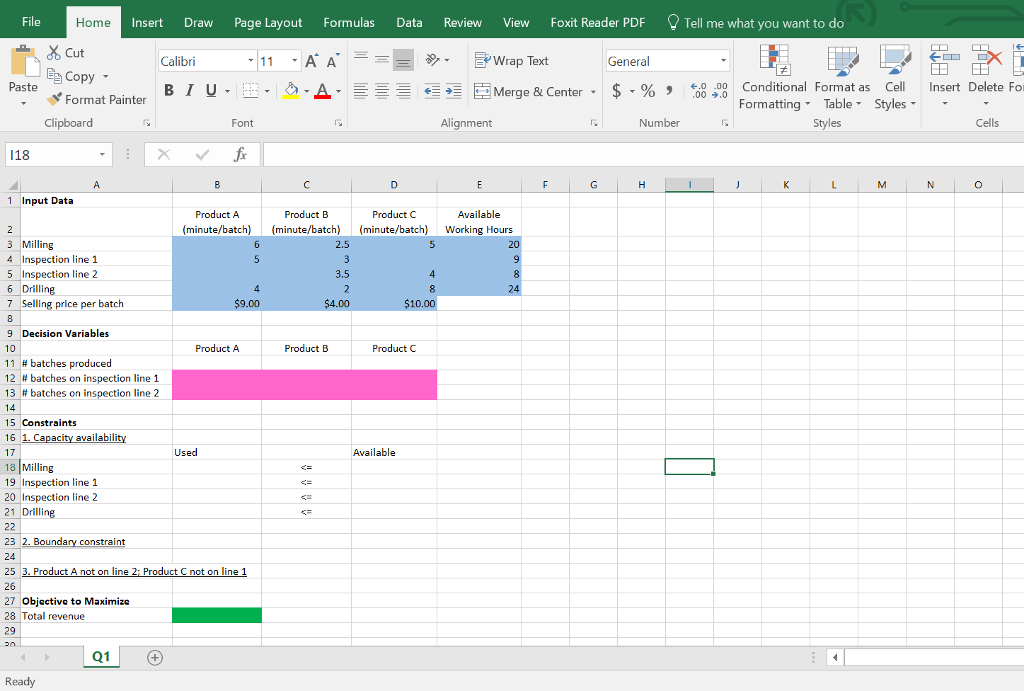1024x691 pixels.
Task: Expand Merge & Center dropdown arrow
Action: 593,92
